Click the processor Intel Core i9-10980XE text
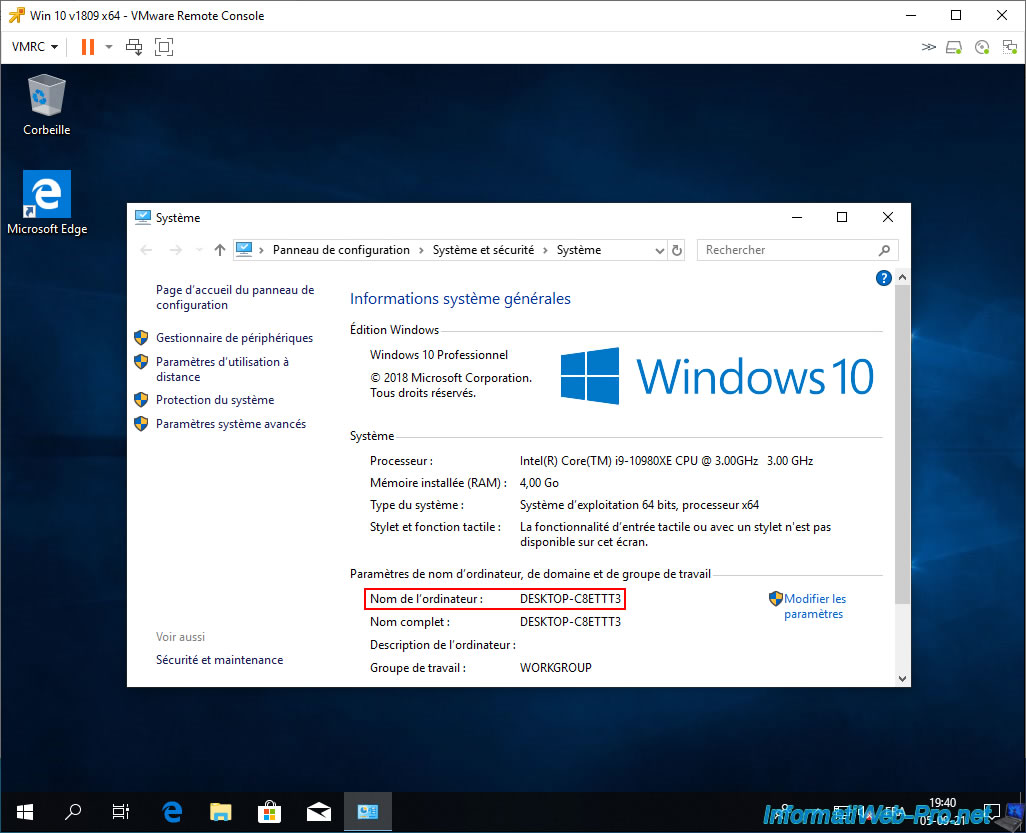Screen dimensions: 1026x833 [666, 461]
